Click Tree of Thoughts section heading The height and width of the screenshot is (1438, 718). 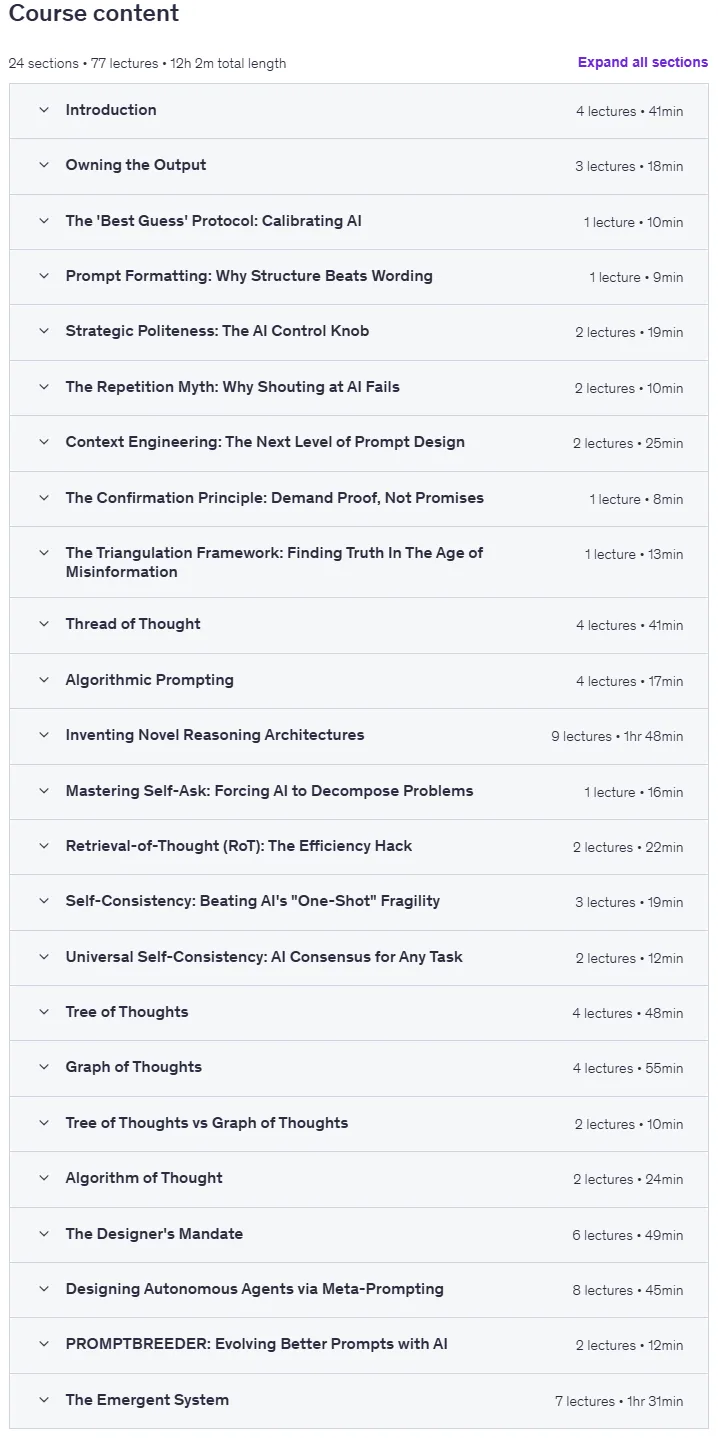pos(127,1012)
